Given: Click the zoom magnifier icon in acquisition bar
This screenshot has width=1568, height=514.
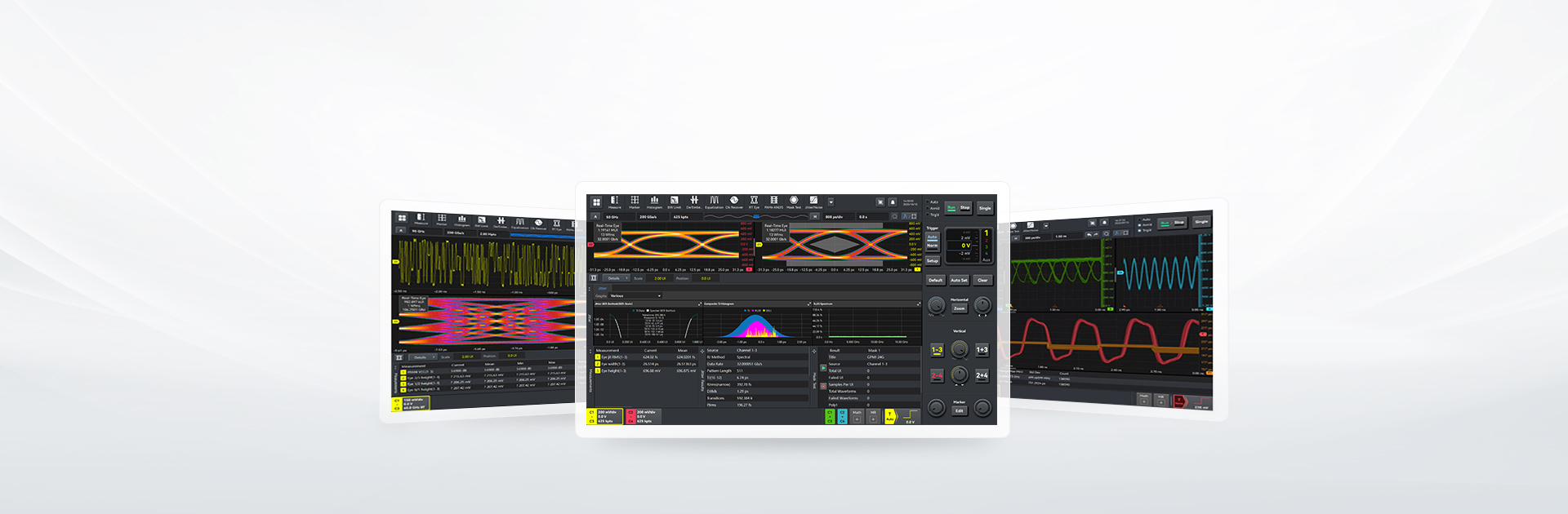Looking at the screenshot, I should click(894, 216).
